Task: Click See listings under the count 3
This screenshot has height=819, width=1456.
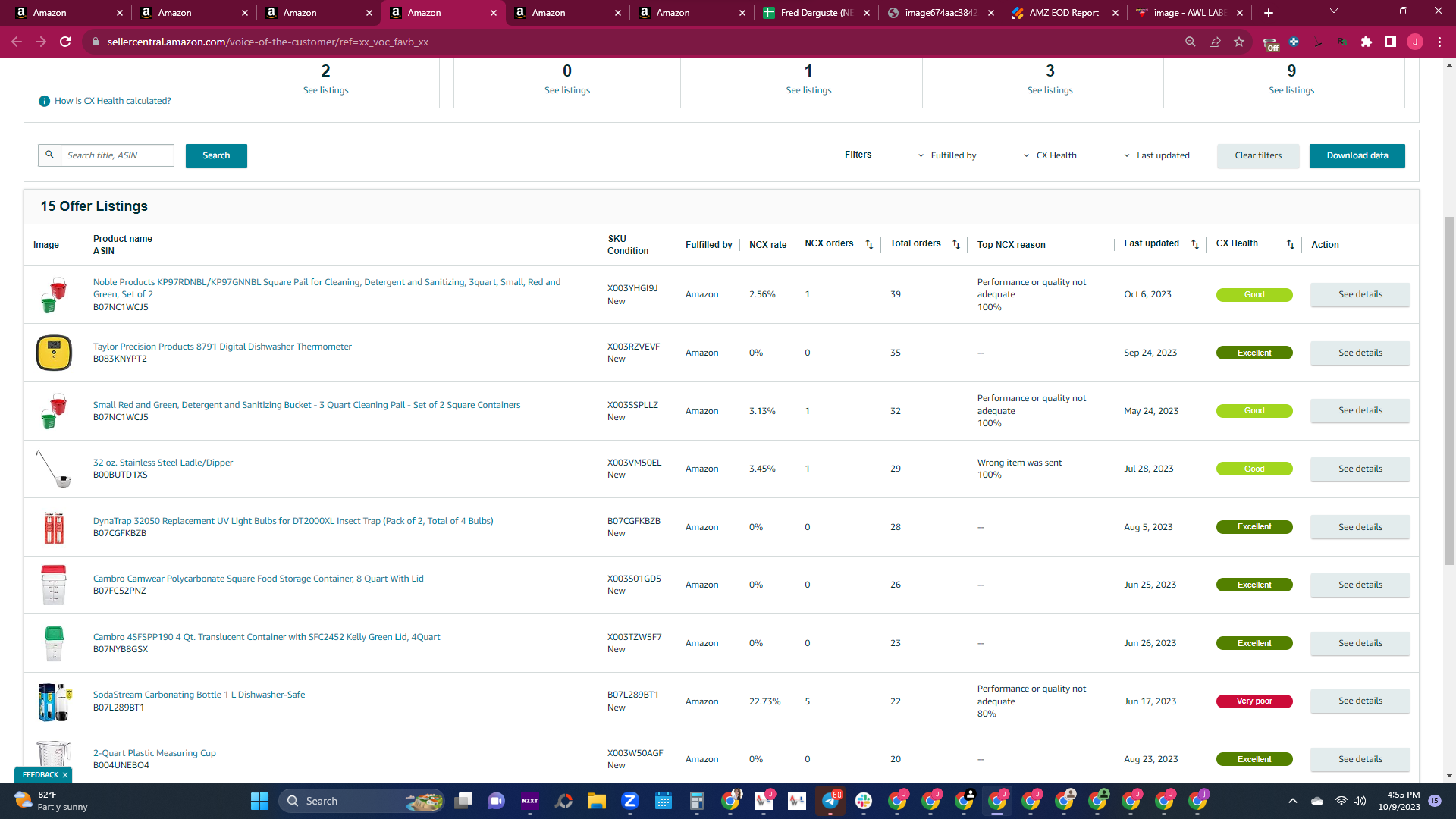Action: coord(1050,90)
